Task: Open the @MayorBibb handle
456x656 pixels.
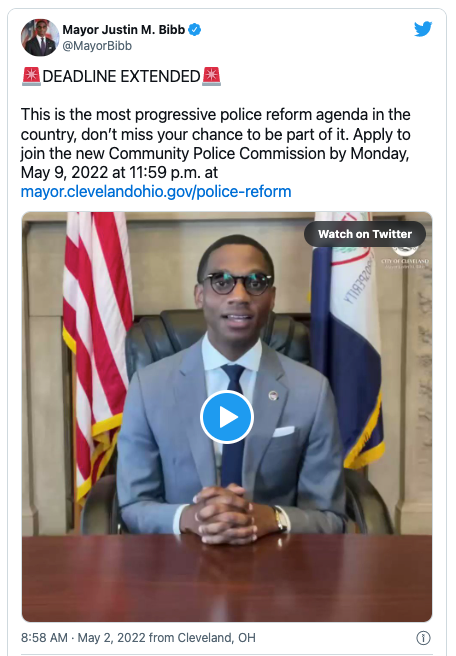Action: point(97,46)
